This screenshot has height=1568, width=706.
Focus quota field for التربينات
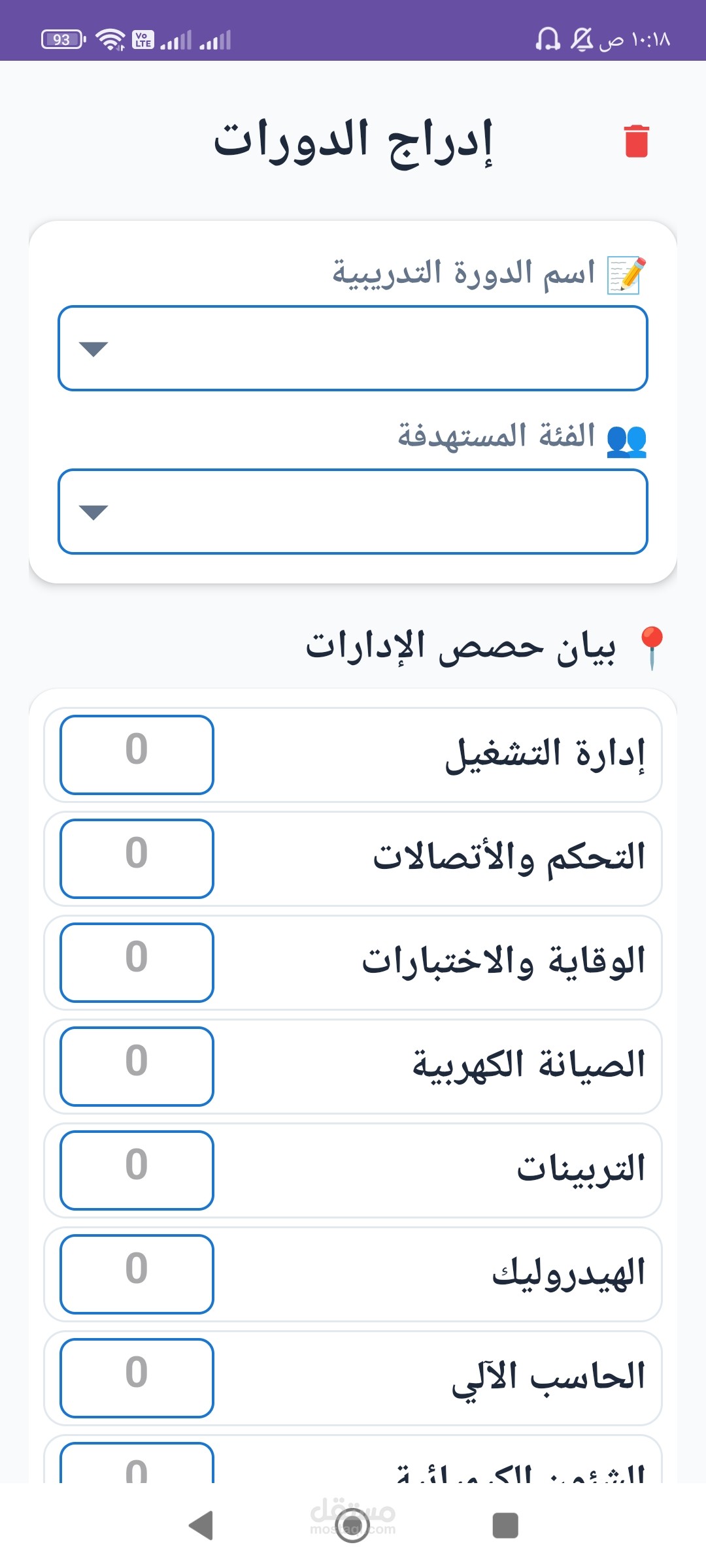[137, 1170]
